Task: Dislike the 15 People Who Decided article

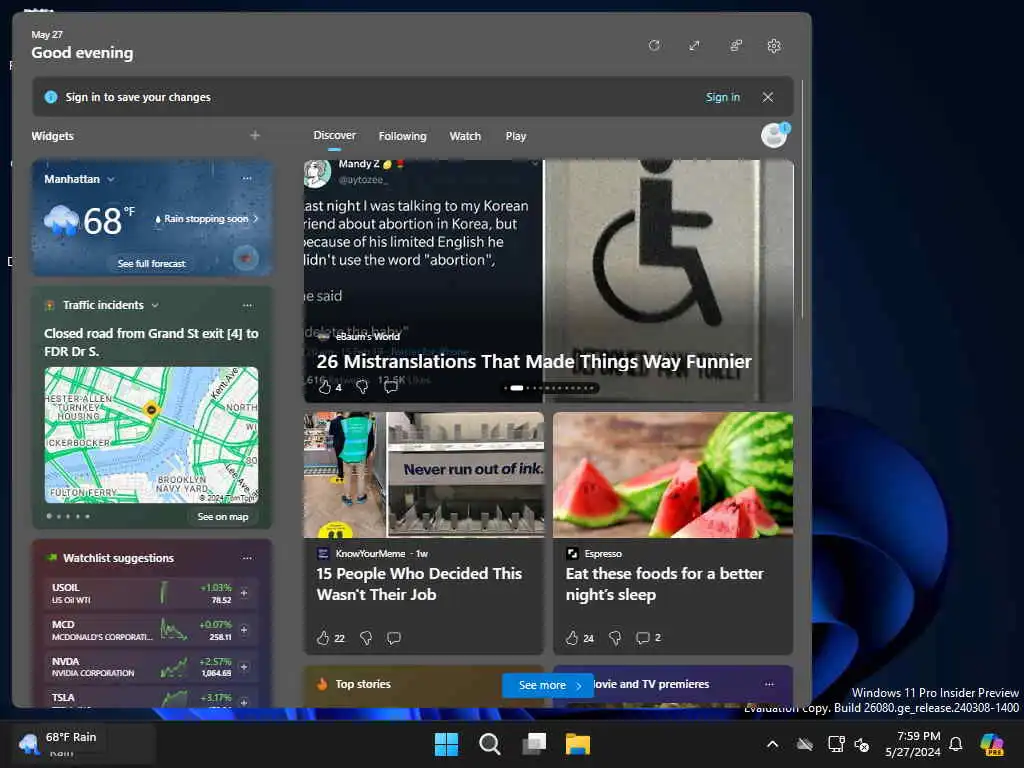Action: tap(366, 638)
